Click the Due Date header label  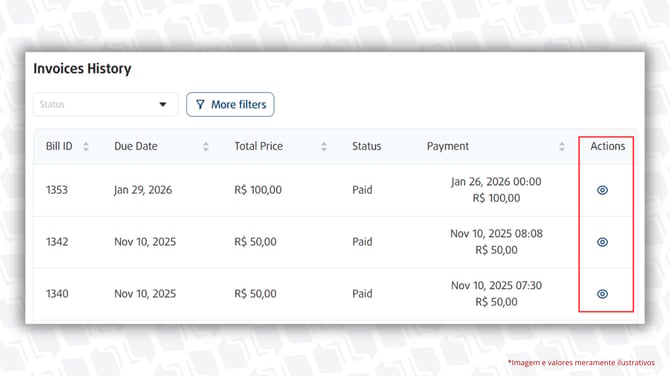click(136, 146)
